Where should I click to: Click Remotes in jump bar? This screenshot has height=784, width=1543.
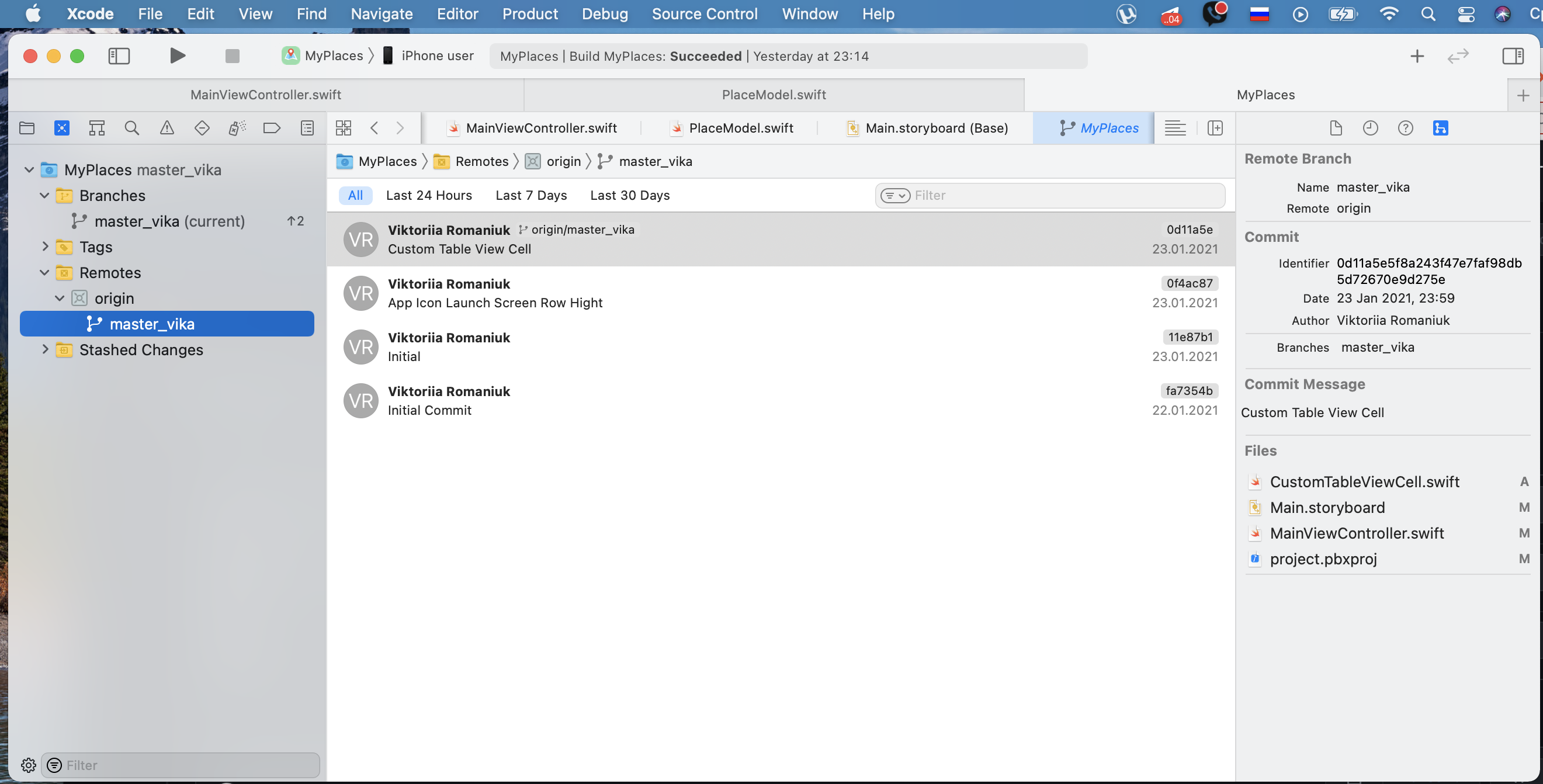tap(471, 162)
